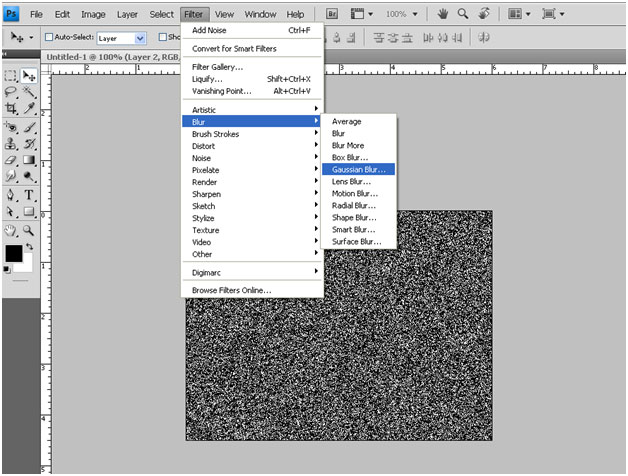628x476 pixels.
Task: Select the Gradient tool
Action: pos(29,160)
